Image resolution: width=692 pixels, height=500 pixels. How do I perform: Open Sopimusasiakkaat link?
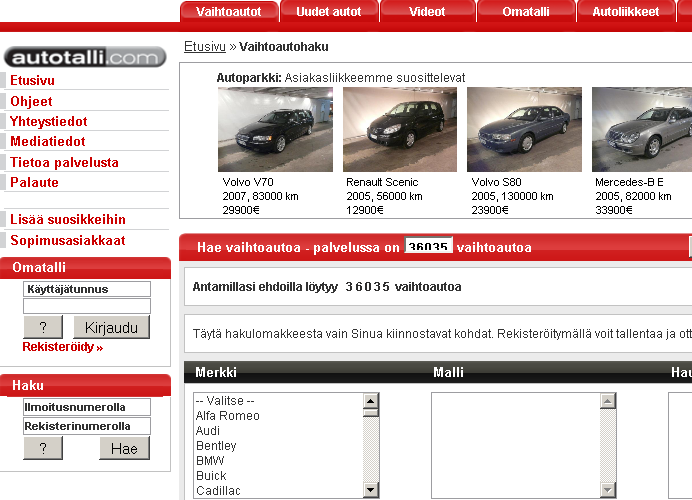pos(68,240)
